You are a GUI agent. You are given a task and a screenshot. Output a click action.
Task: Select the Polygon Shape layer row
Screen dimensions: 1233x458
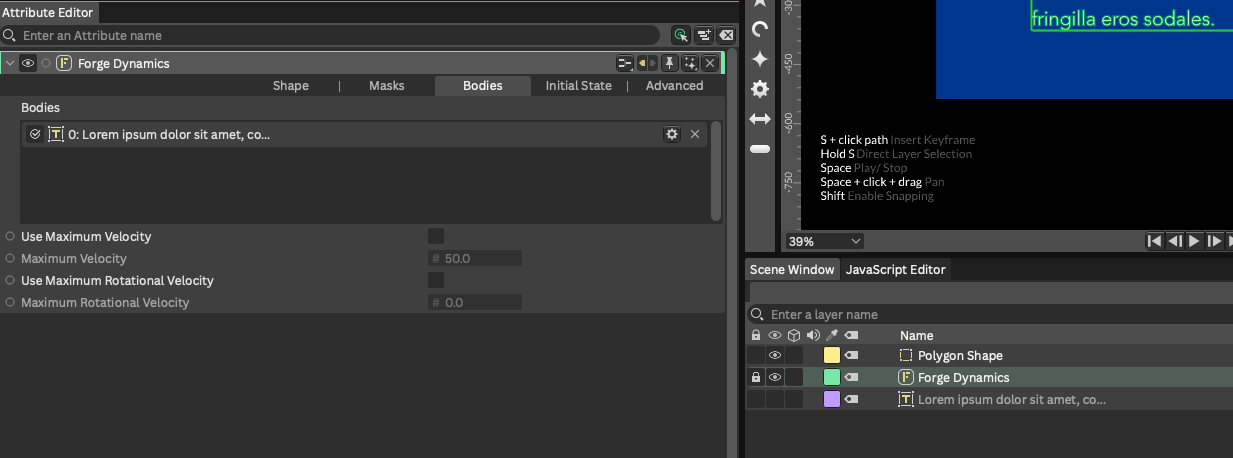coord(990,356)
